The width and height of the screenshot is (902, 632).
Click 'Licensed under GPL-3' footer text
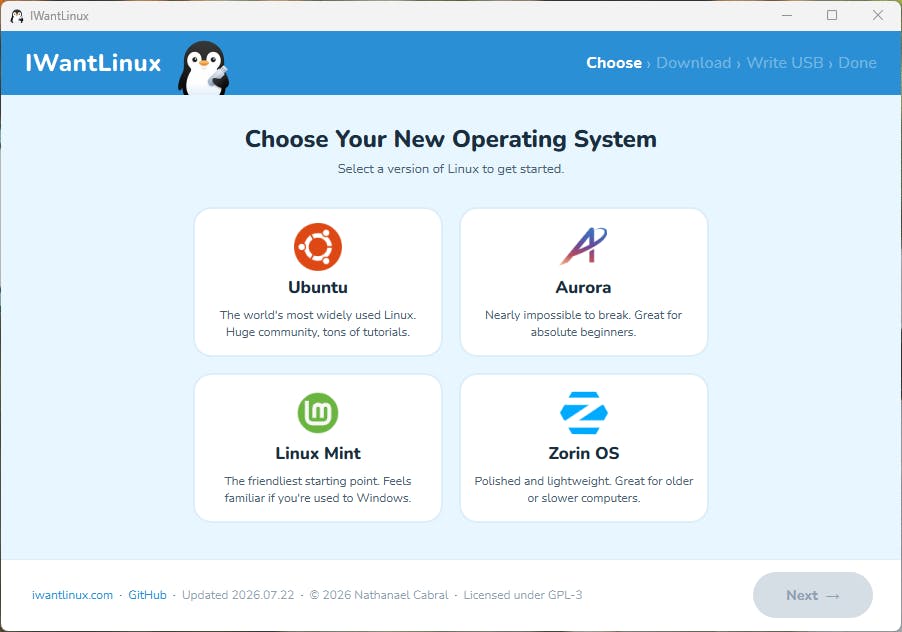[x=523, y=595]
